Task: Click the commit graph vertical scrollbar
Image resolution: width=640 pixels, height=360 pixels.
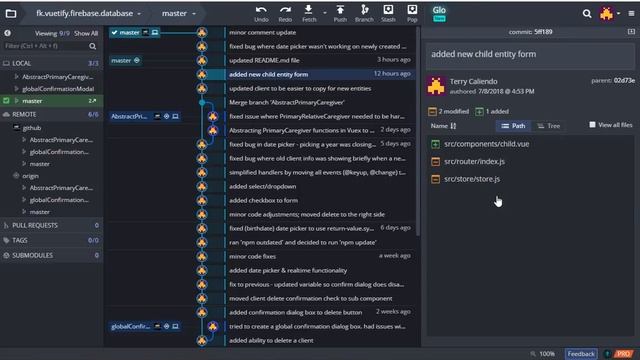Action: pyautogui.click(x=418, y=131)
